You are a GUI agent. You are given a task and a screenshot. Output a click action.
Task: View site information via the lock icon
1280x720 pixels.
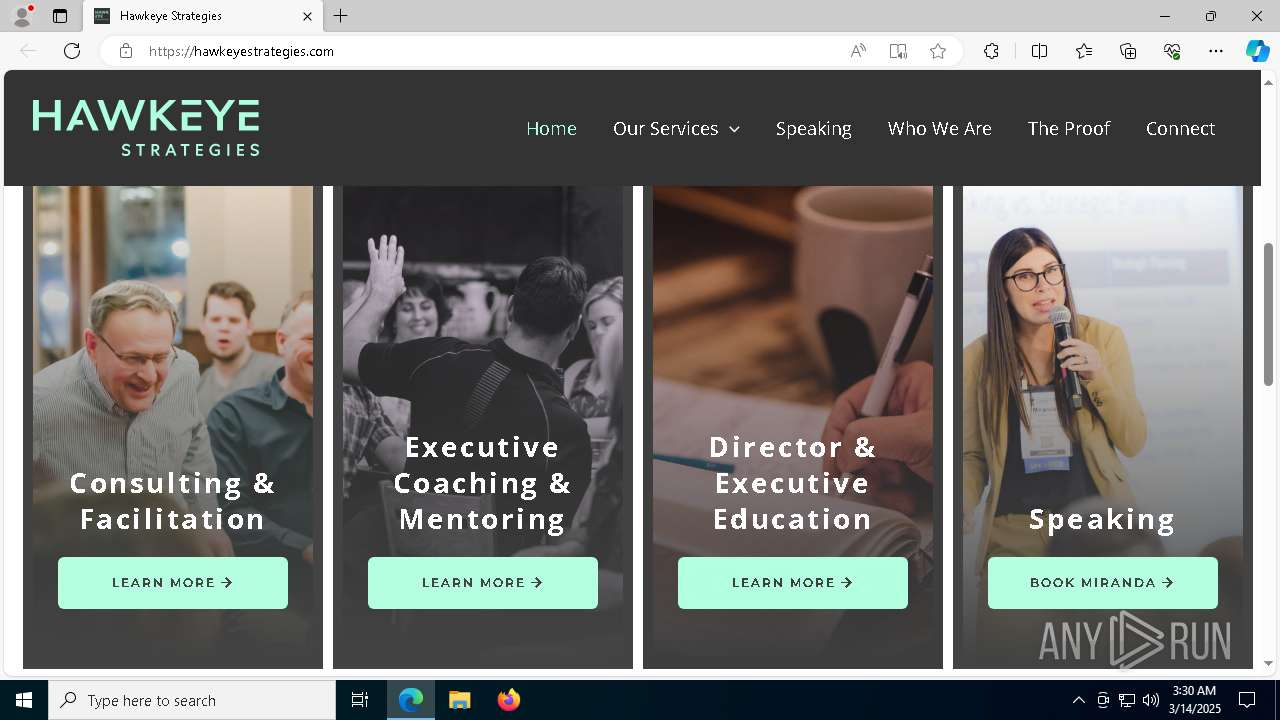(126, 51)
